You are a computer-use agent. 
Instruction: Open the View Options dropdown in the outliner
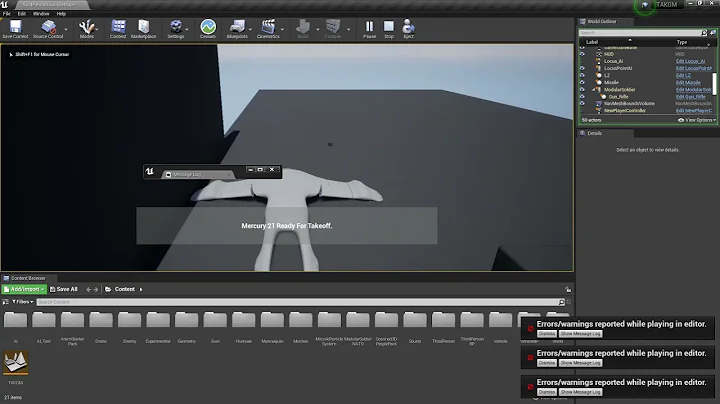[x=697, y=120]
